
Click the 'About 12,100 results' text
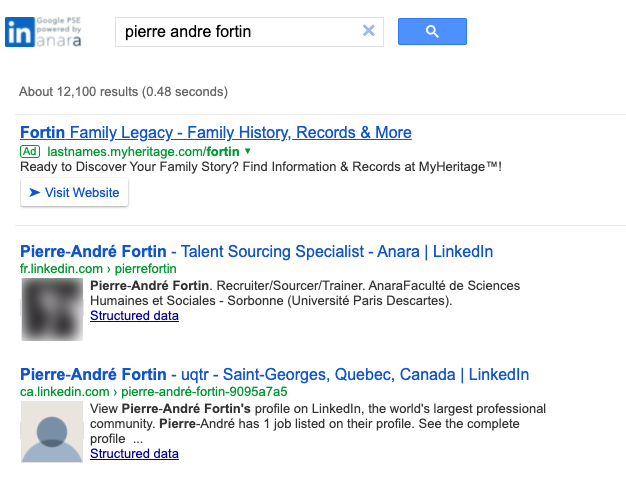(123, 92)
